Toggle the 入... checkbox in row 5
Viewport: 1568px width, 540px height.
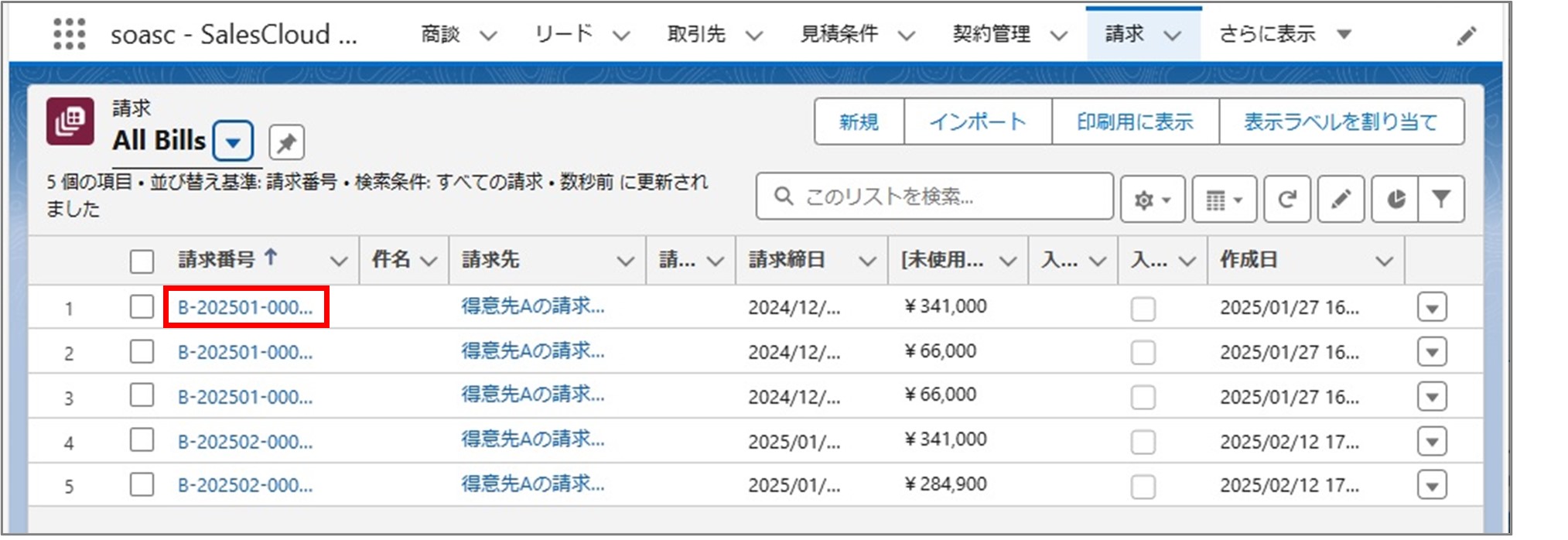[x=1143, y=487]
